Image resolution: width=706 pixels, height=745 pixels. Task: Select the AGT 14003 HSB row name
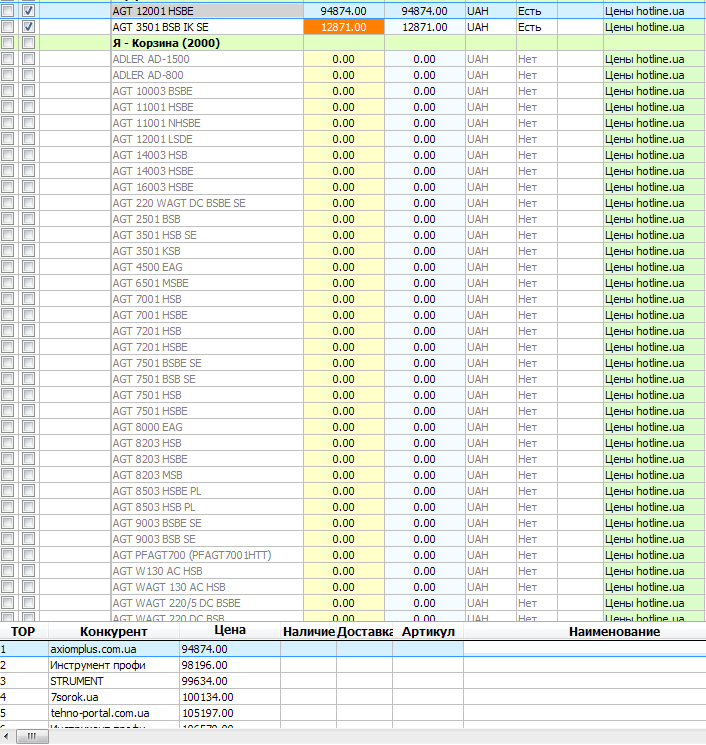pyautogui.click(x=150, y=155)
